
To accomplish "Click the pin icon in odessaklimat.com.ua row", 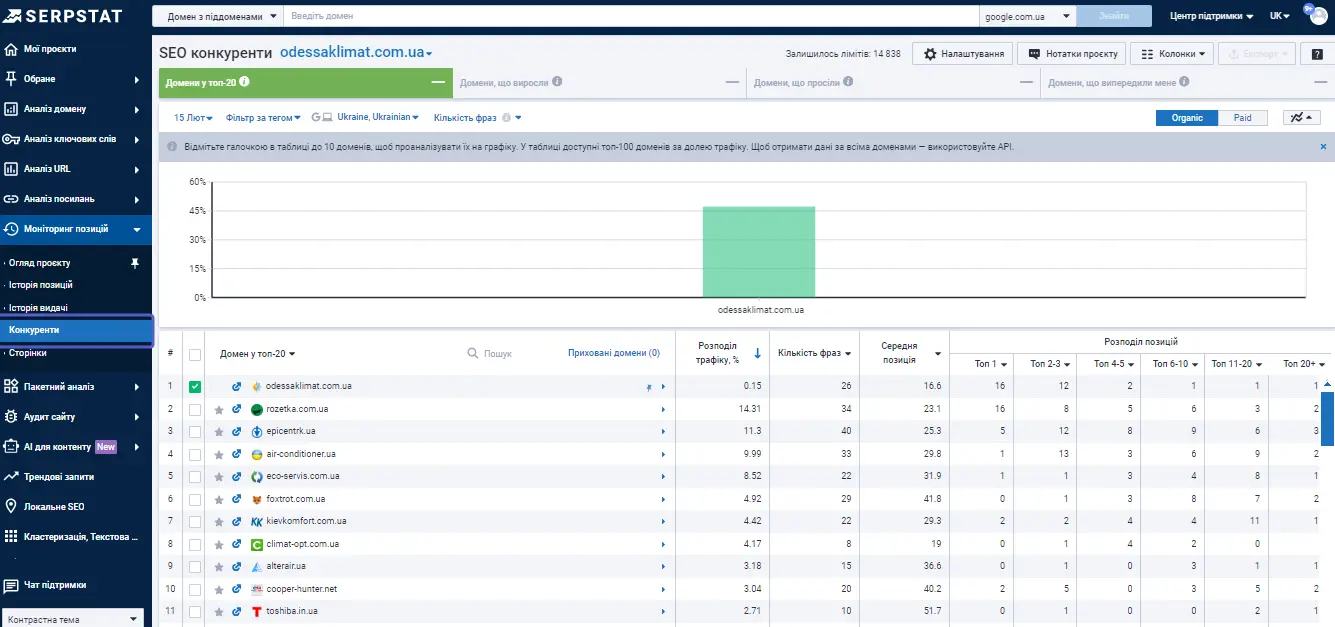I will (649, 387).
